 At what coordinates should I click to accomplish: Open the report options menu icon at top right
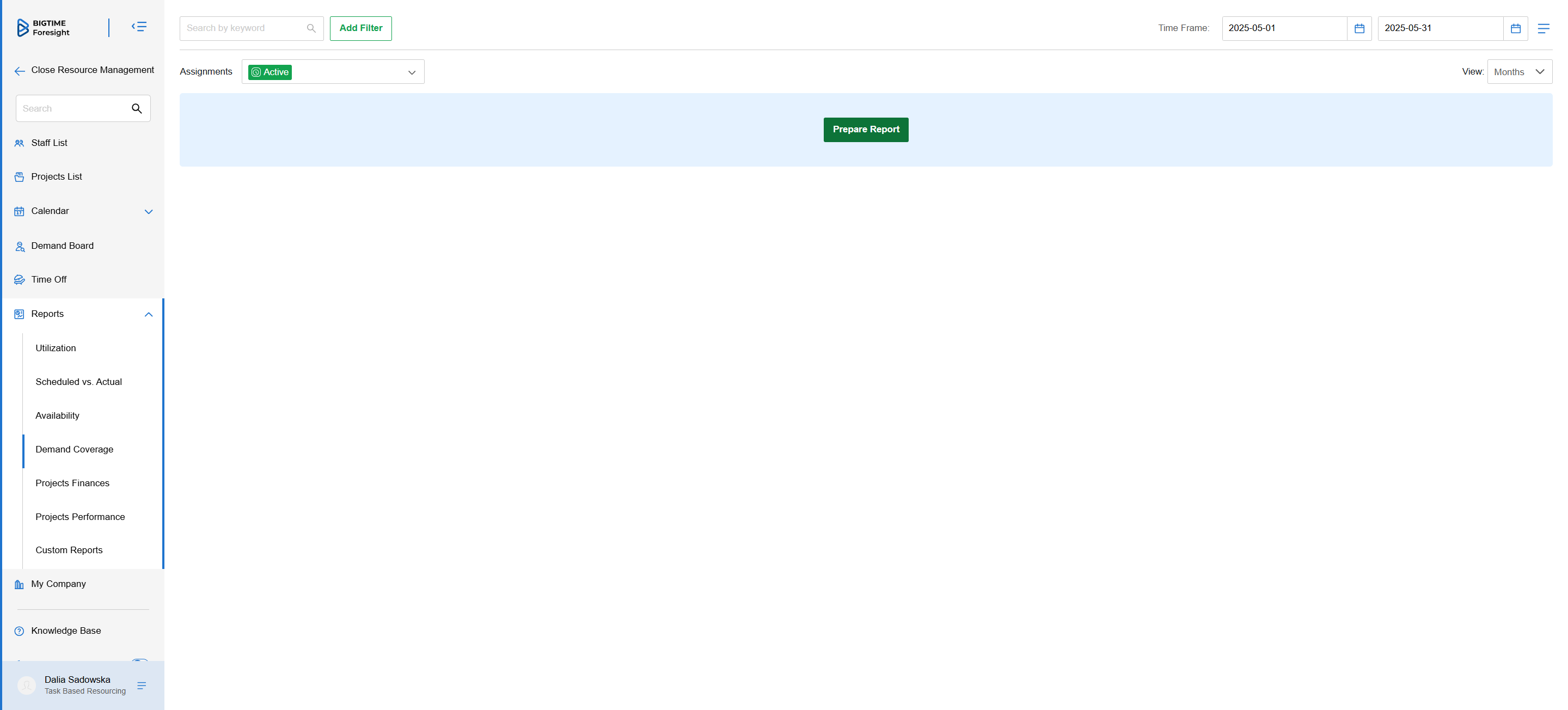tap(1543, 29)
